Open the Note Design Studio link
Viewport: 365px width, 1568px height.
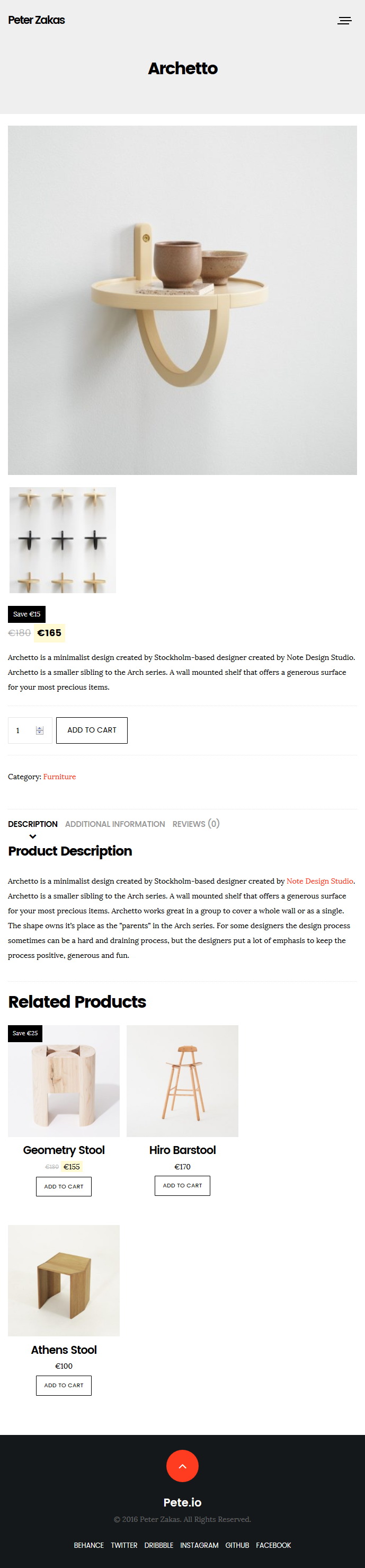click(320, 881)
